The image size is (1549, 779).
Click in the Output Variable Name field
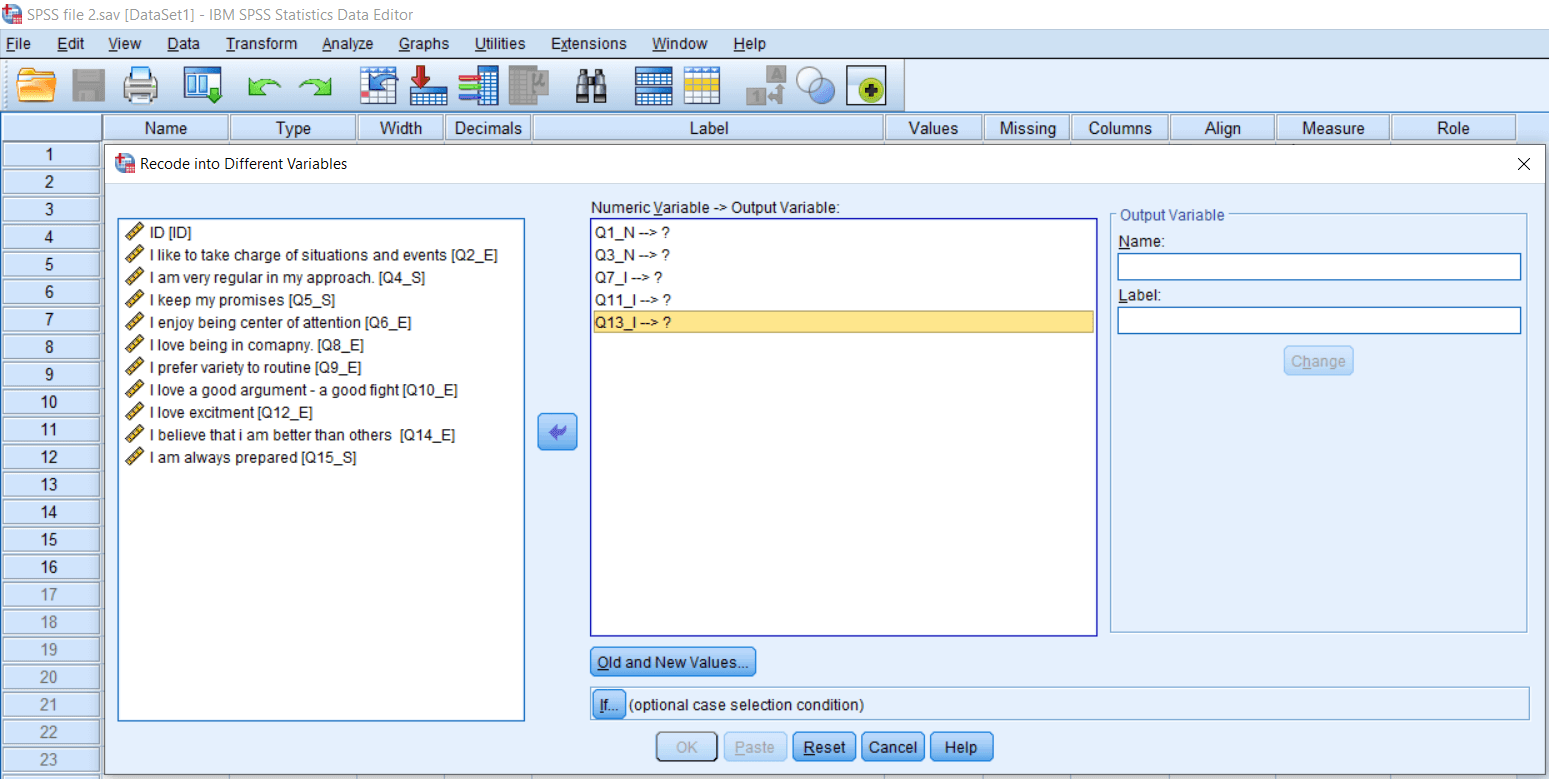pyautogui.click(x=1318, y=267)
